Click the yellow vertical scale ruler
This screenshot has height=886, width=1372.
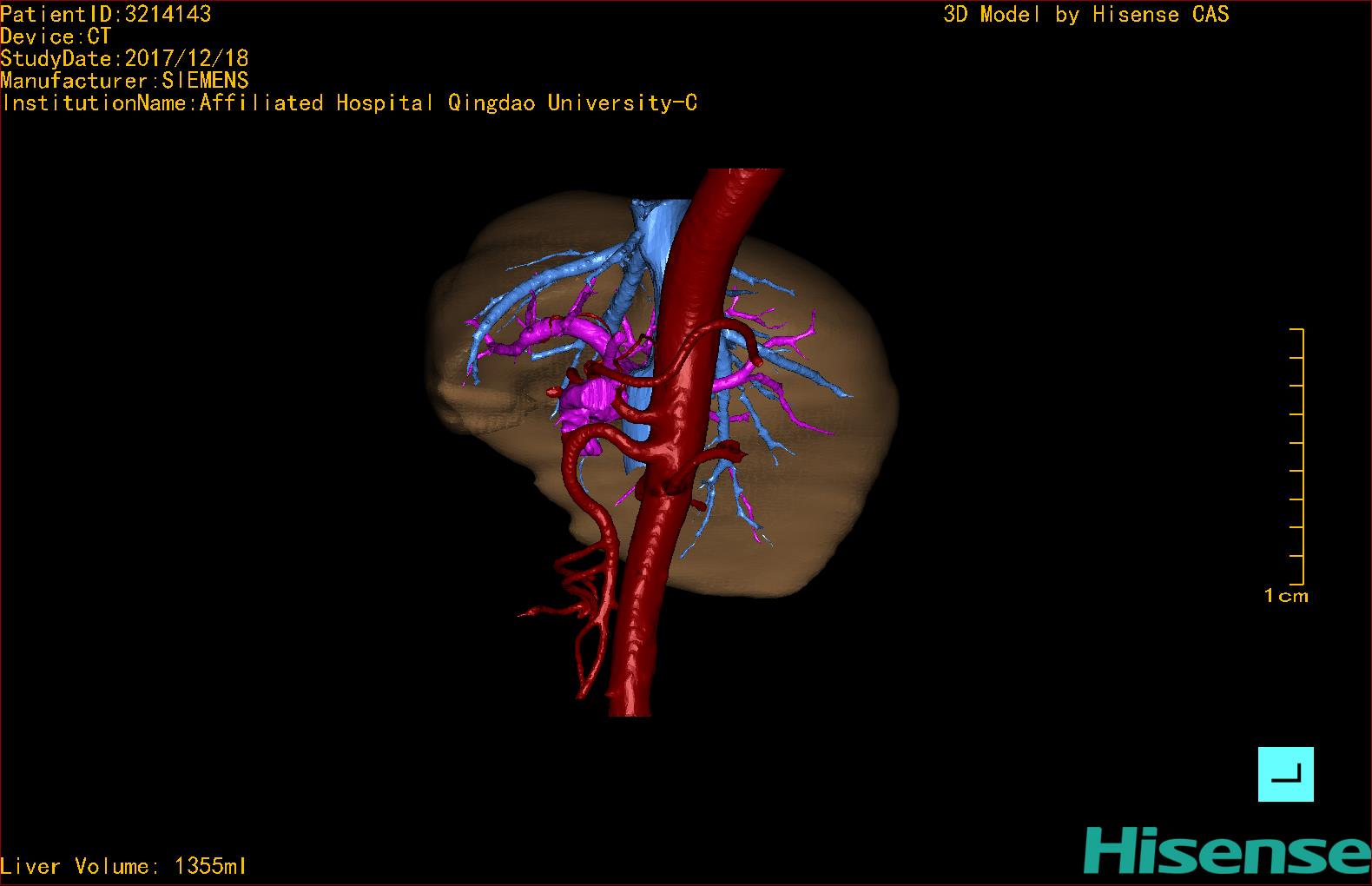1297,456
